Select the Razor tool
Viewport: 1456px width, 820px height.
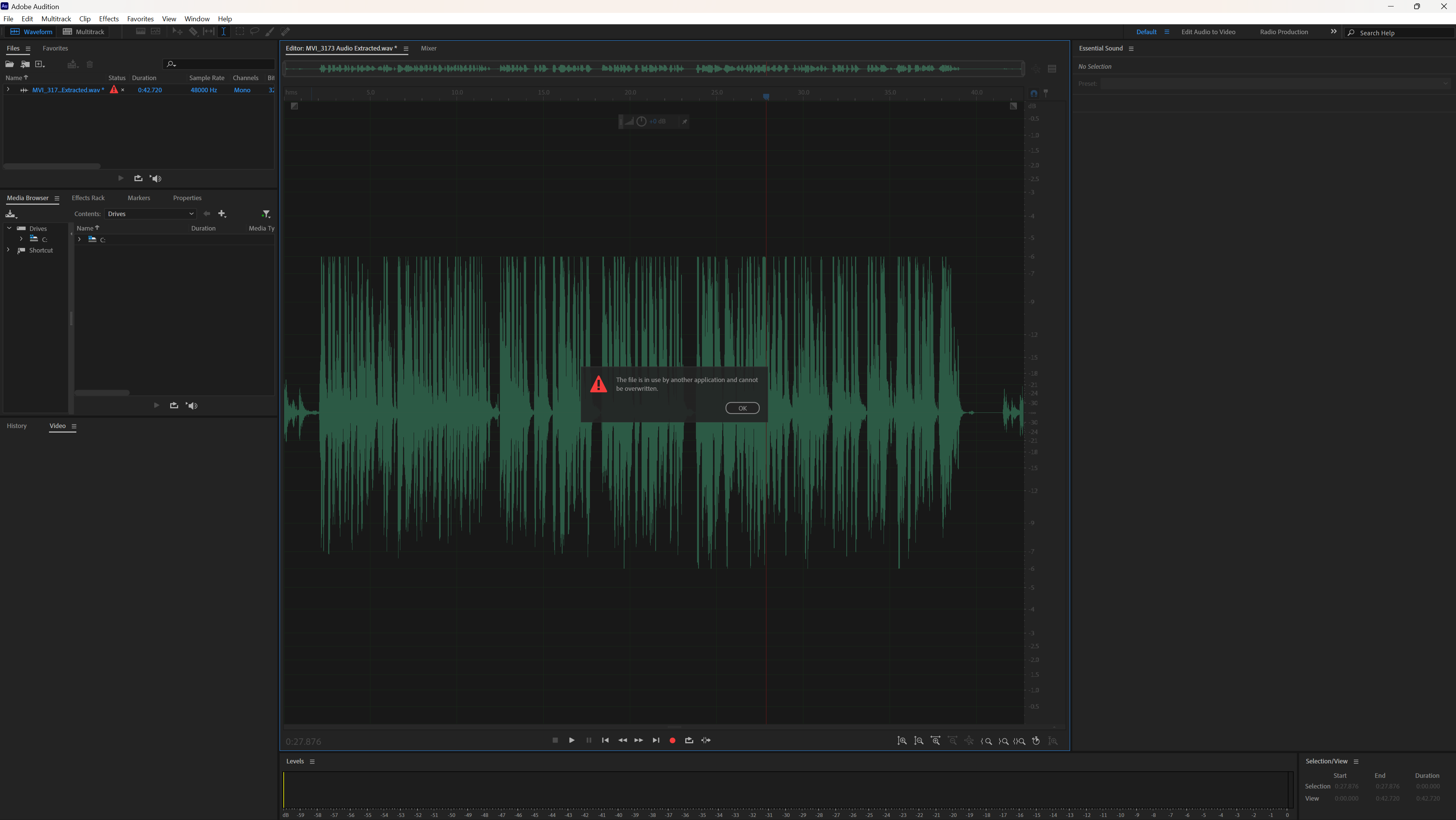(x=193, y=32)
